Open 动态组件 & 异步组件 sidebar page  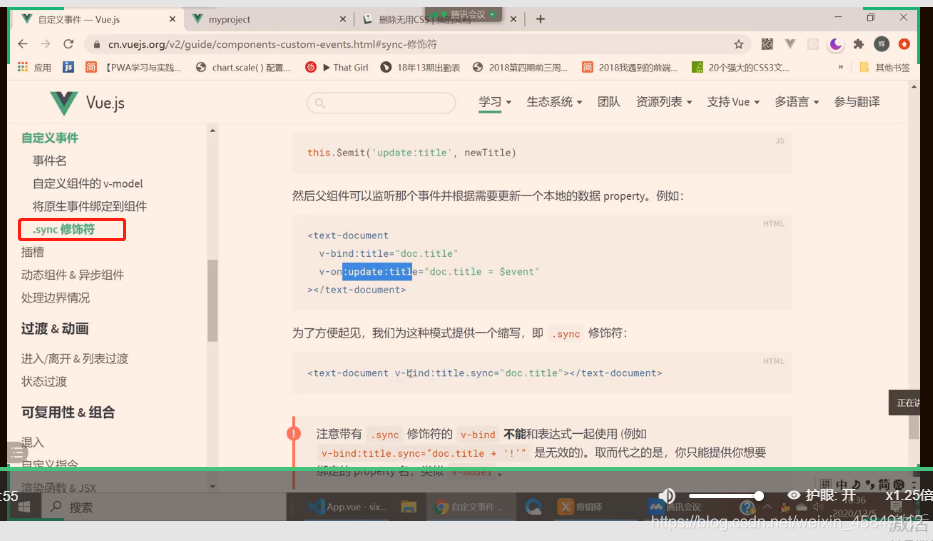point(73,275)
